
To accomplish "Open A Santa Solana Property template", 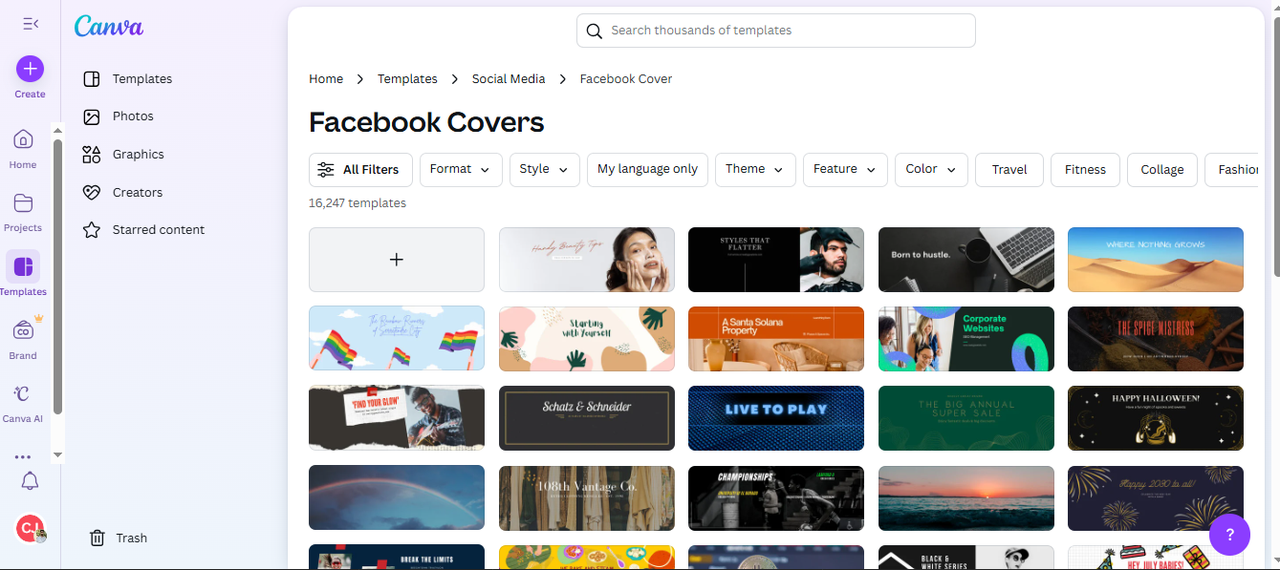I will (x=776, y=339).
